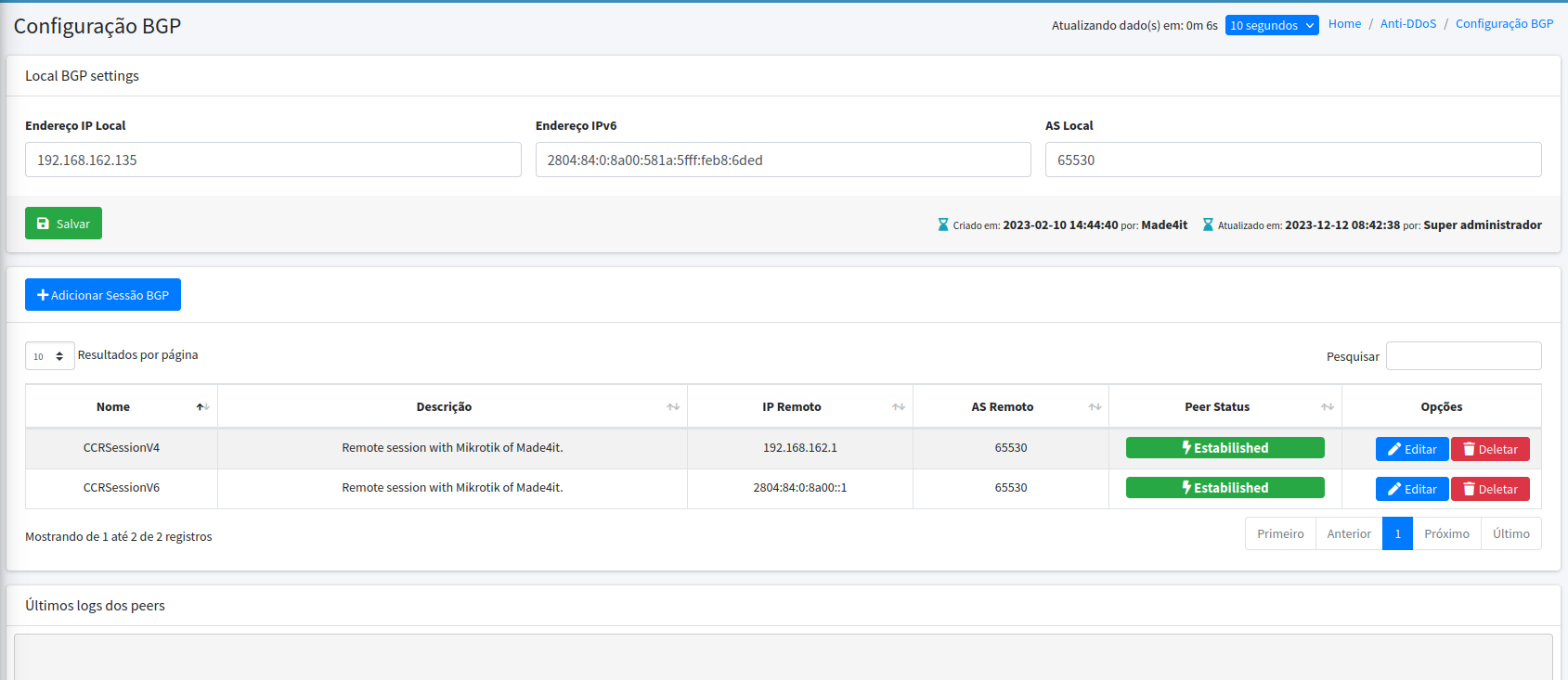Click the hourglass icon beside Criado em

[943, 225]
